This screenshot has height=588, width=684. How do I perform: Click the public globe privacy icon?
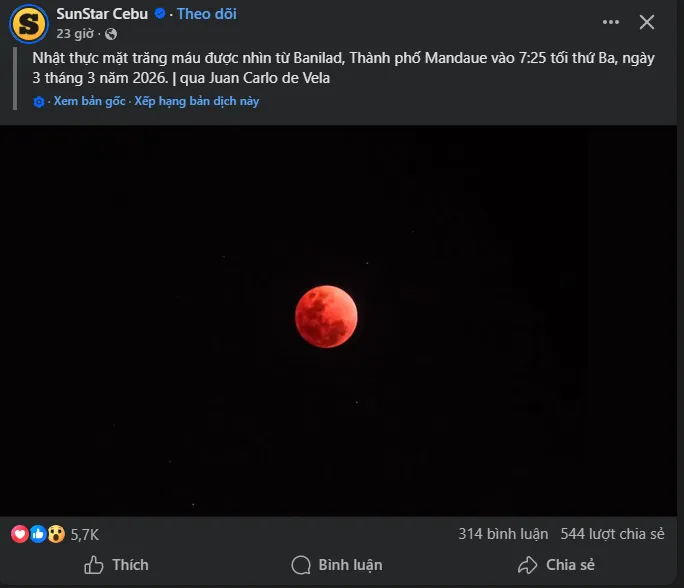pos(111,34)
